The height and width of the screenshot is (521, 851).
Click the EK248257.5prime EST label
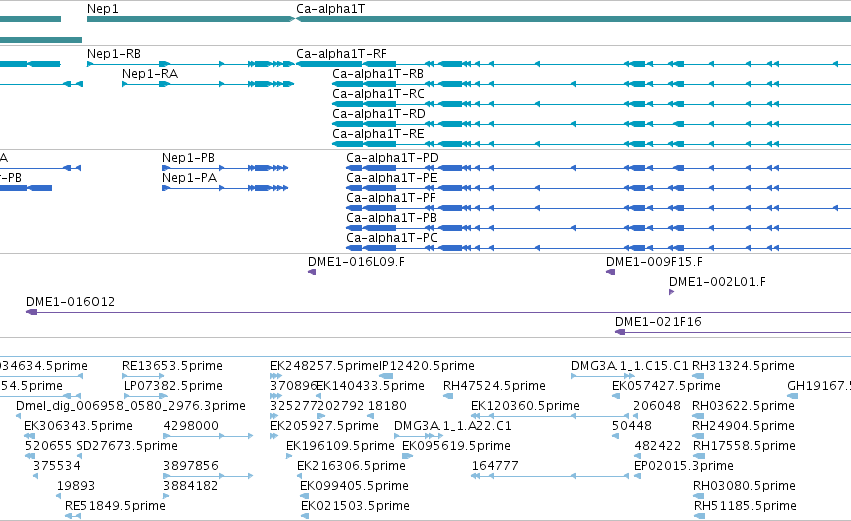(324, 366)
